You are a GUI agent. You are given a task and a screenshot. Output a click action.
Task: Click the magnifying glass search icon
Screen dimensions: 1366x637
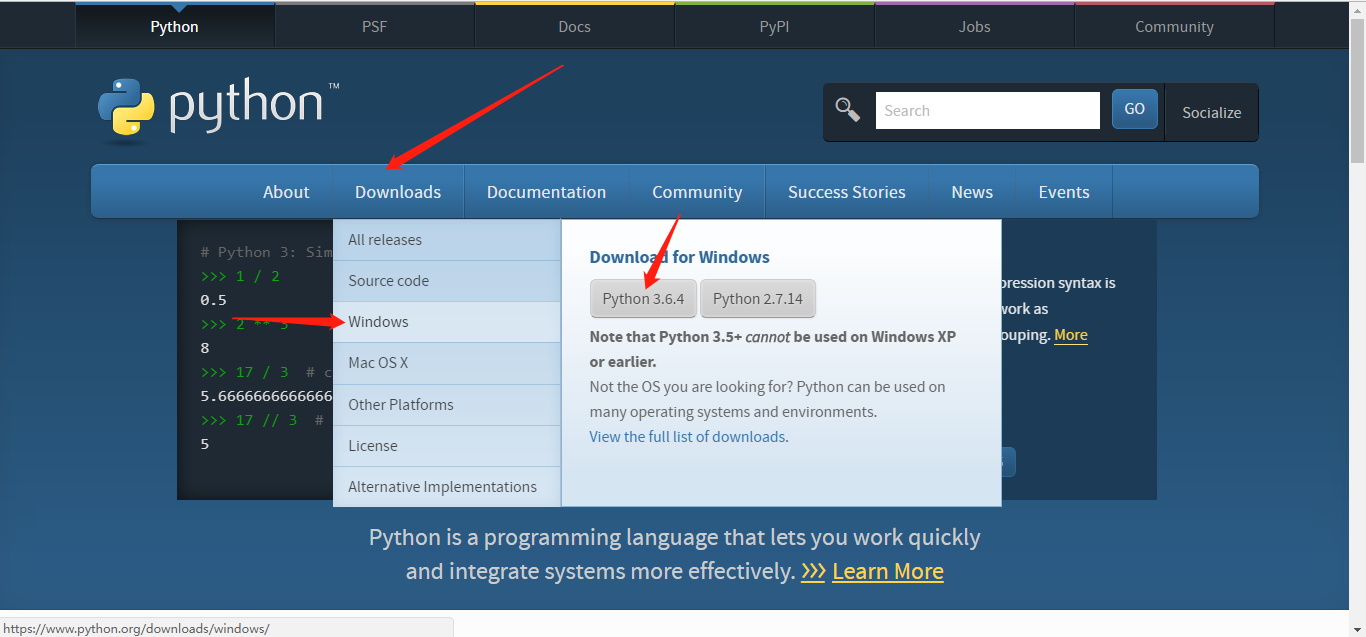pyautogui.click(x=848, y=110)
